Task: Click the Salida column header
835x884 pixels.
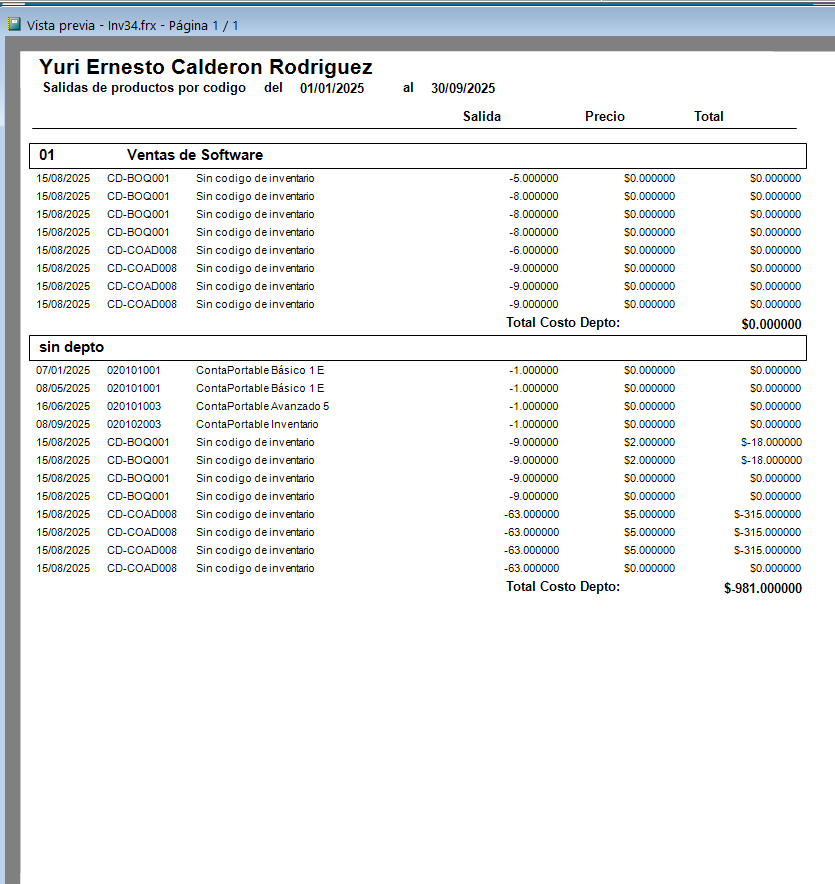Action: coord(482,116)
